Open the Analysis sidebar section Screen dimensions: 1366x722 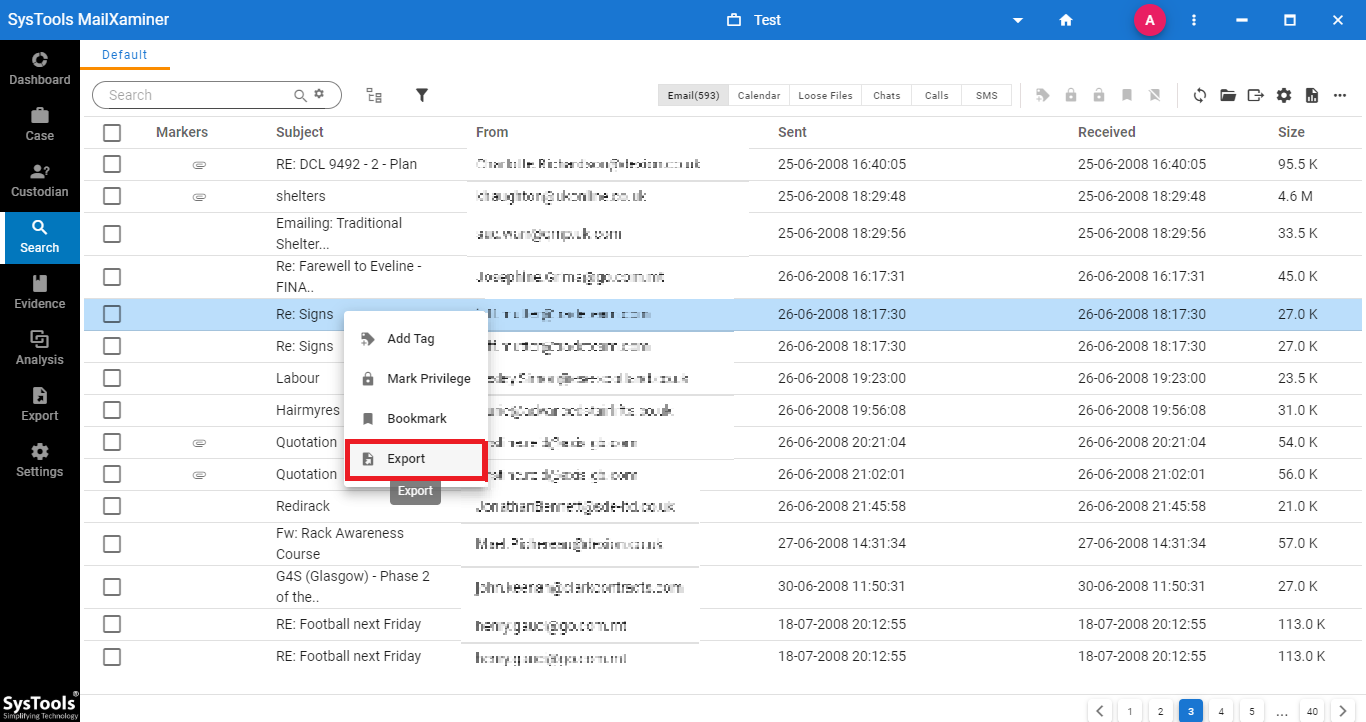pos(40,348)
